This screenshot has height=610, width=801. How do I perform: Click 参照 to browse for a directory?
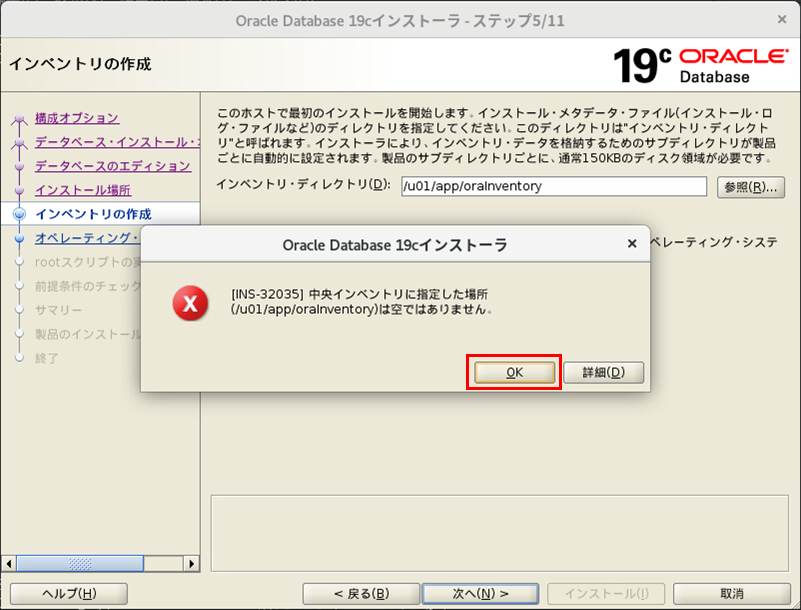750,187
